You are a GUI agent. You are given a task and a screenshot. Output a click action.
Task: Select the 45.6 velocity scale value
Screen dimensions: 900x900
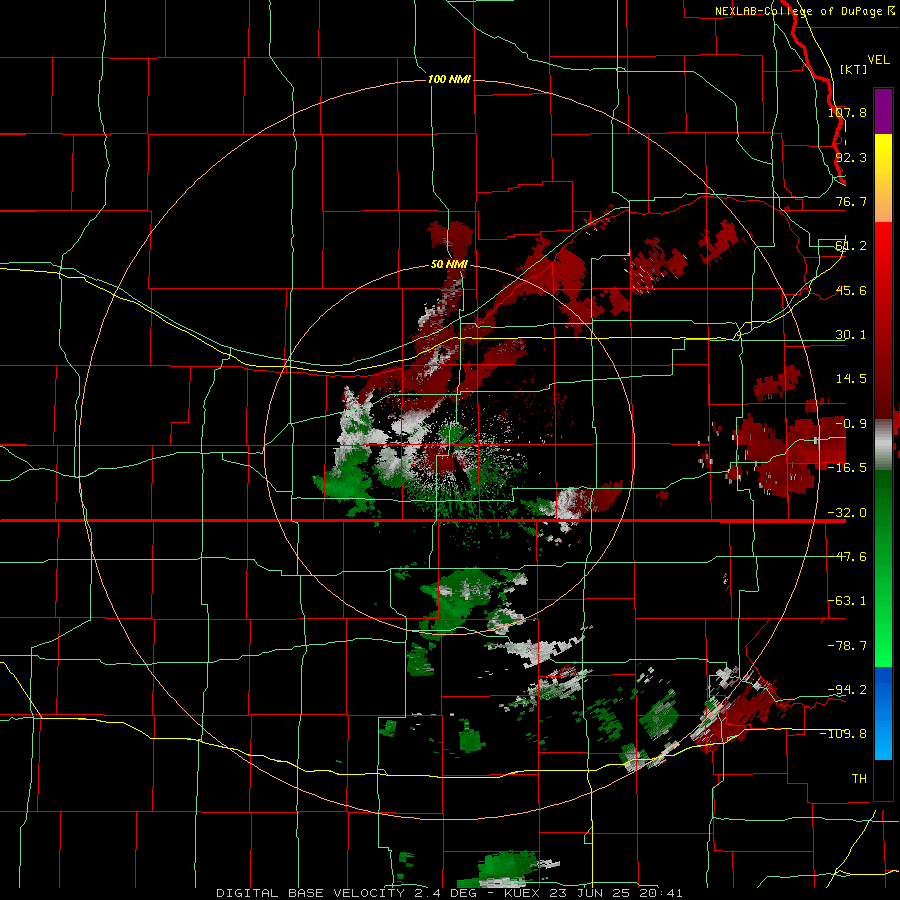(x=851, y=290)
